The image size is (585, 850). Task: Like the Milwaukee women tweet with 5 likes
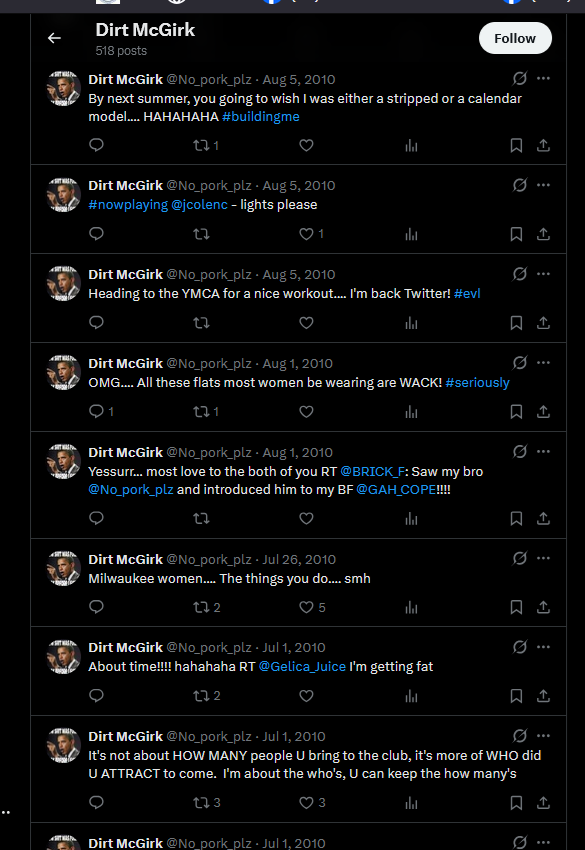312,607
